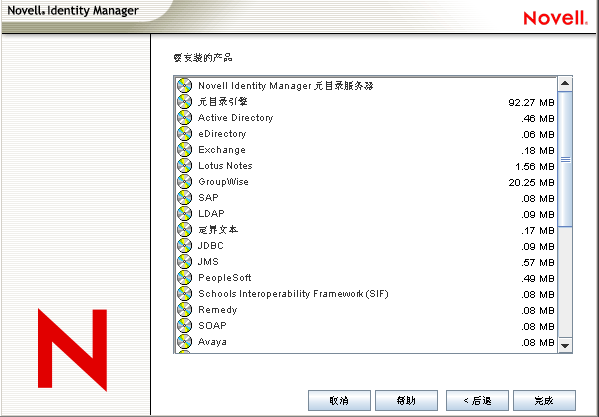
Task: Click the Lotus Notes disc icon
Action: coord(185,166)
